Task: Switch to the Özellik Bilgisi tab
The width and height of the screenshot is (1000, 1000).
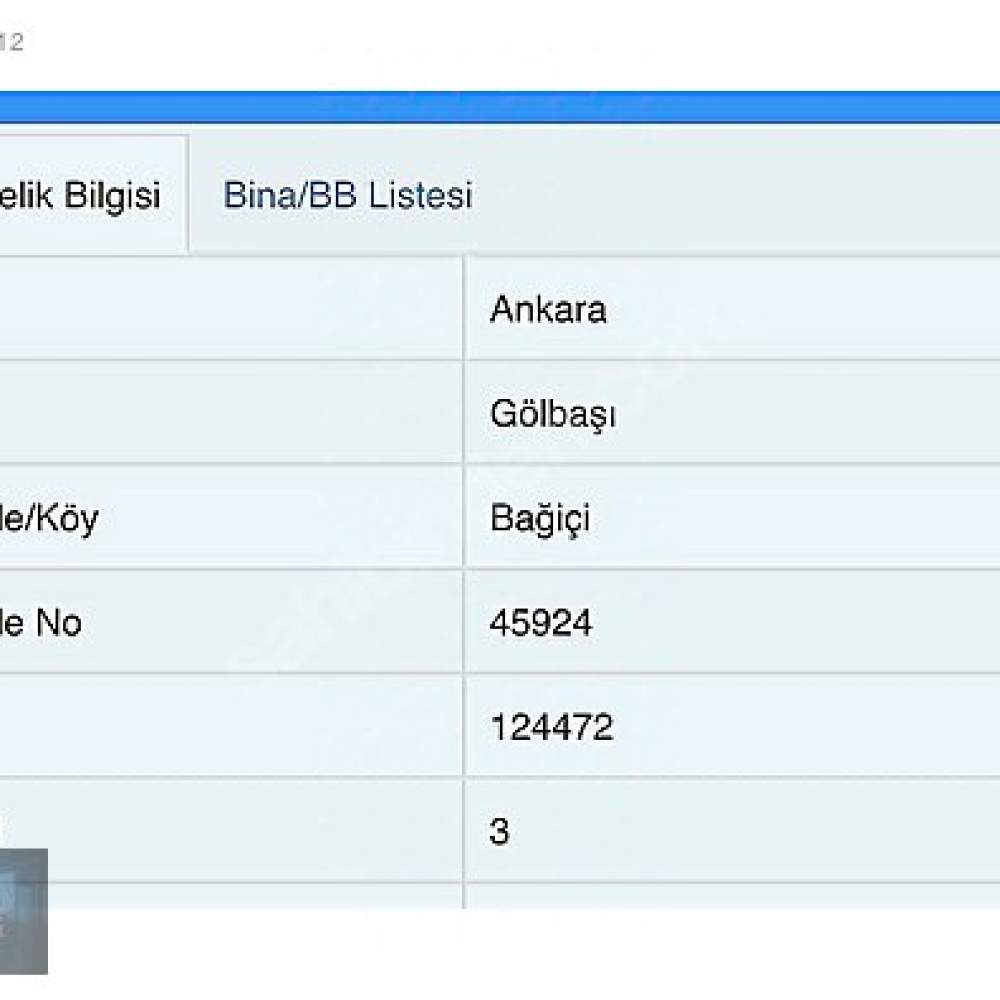Action: point(88,195)
